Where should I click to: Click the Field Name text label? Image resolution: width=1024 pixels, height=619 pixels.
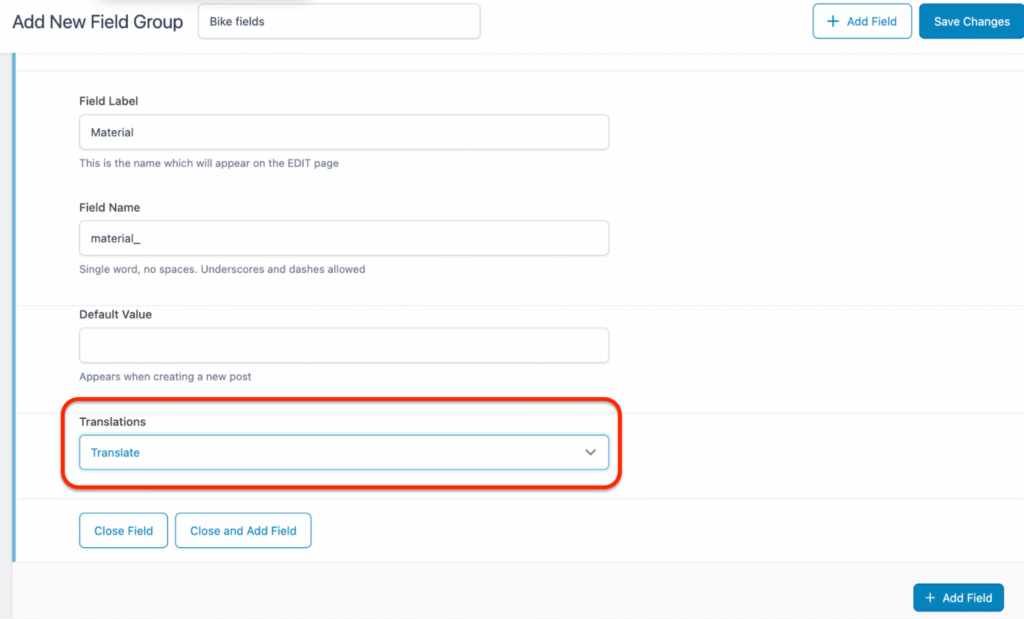coord(110,207)
